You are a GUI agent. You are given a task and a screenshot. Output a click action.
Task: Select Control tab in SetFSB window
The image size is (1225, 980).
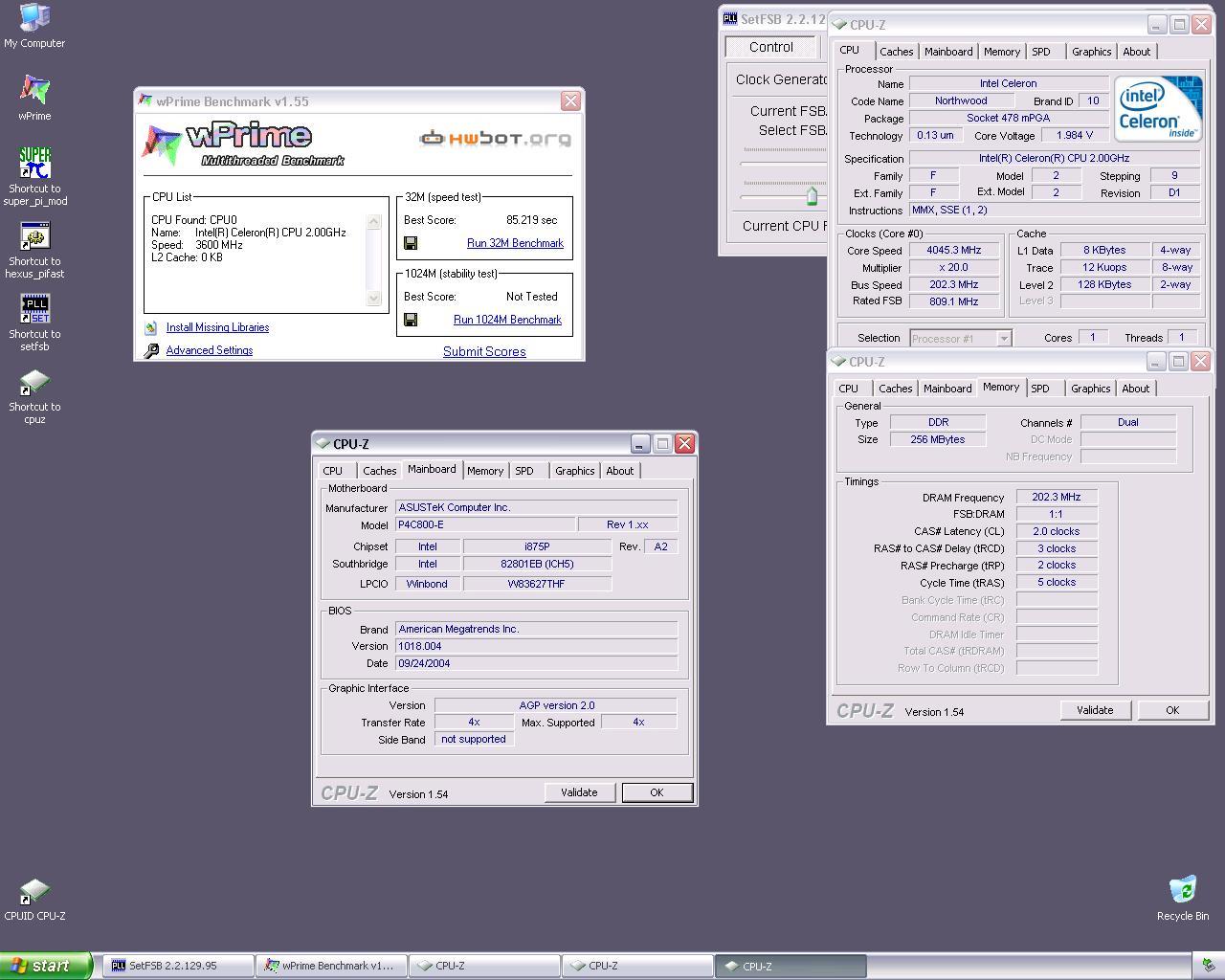770,47
